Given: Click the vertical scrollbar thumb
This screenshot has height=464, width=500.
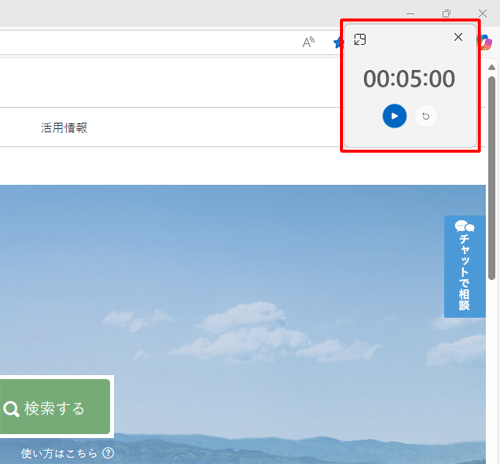Looking at the screenshot, I should pos(491,178).
